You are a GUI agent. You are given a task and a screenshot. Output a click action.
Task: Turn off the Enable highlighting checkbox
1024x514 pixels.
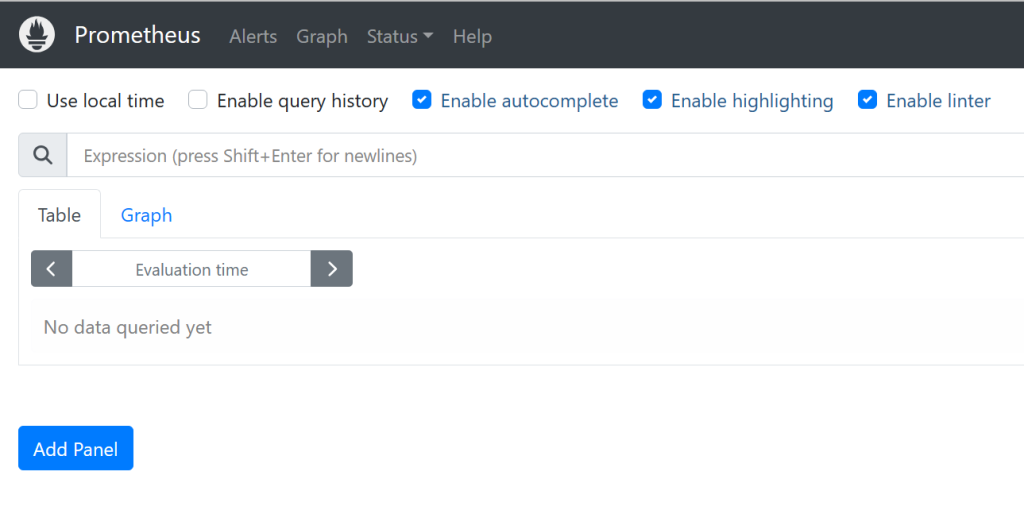click(652, 100)
